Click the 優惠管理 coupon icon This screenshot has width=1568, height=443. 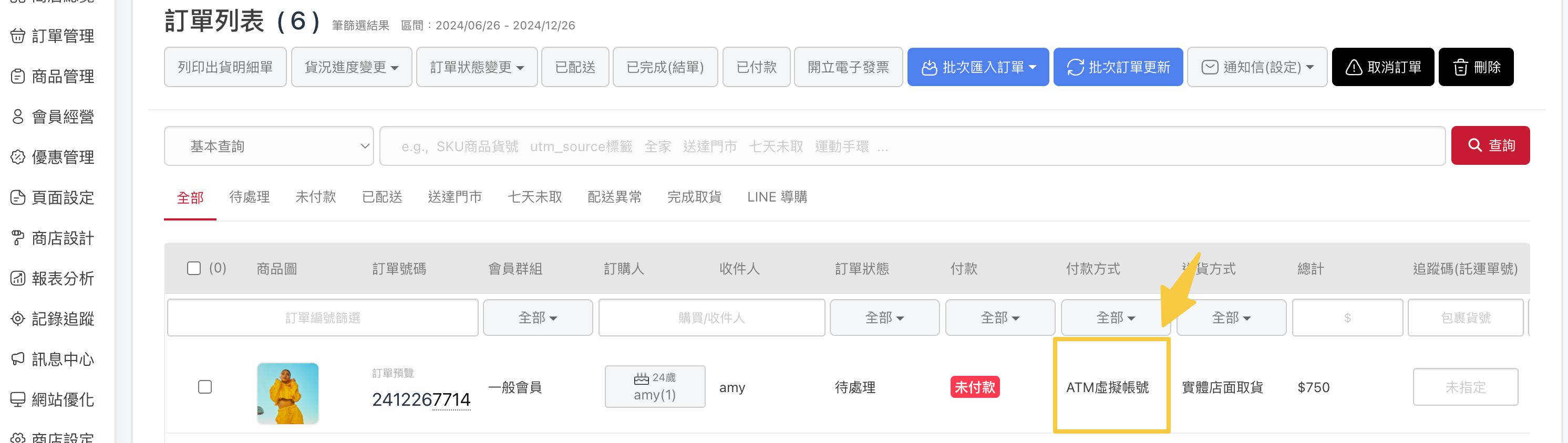[x=18, y=157]
